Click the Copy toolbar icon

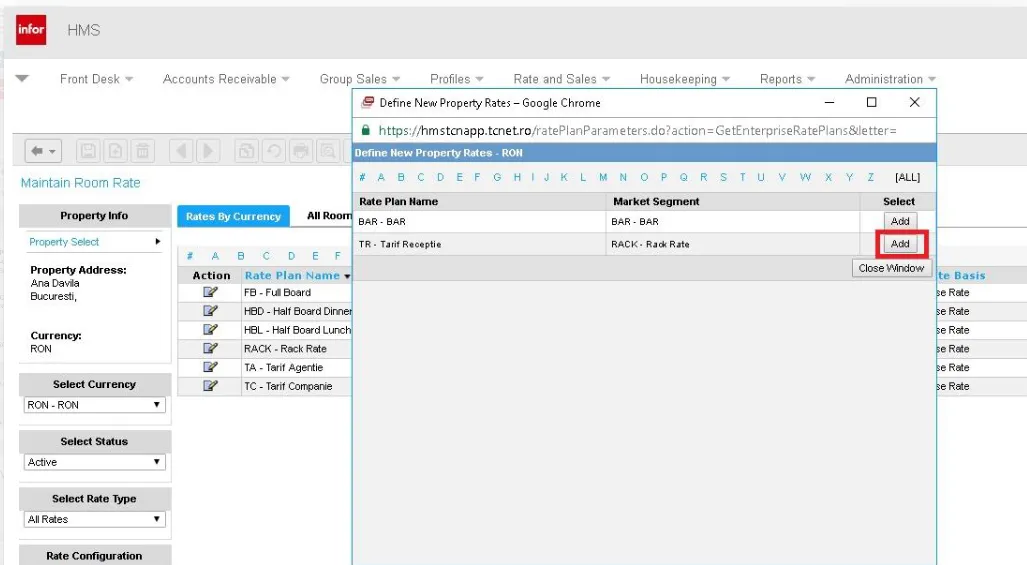click(x=246, y=151)
